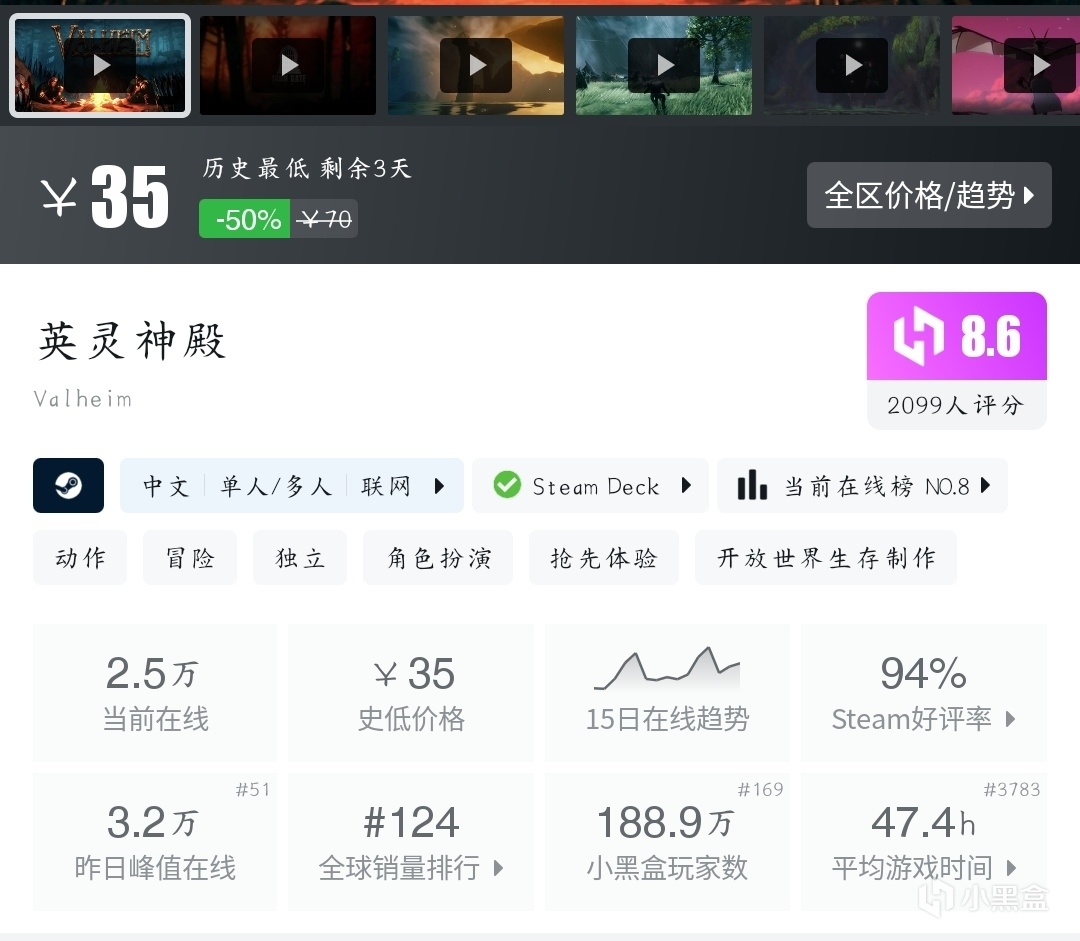Play the green grassland rain video thumbnail
This screenshot has height=941, width=1080.
click(664, 65)
